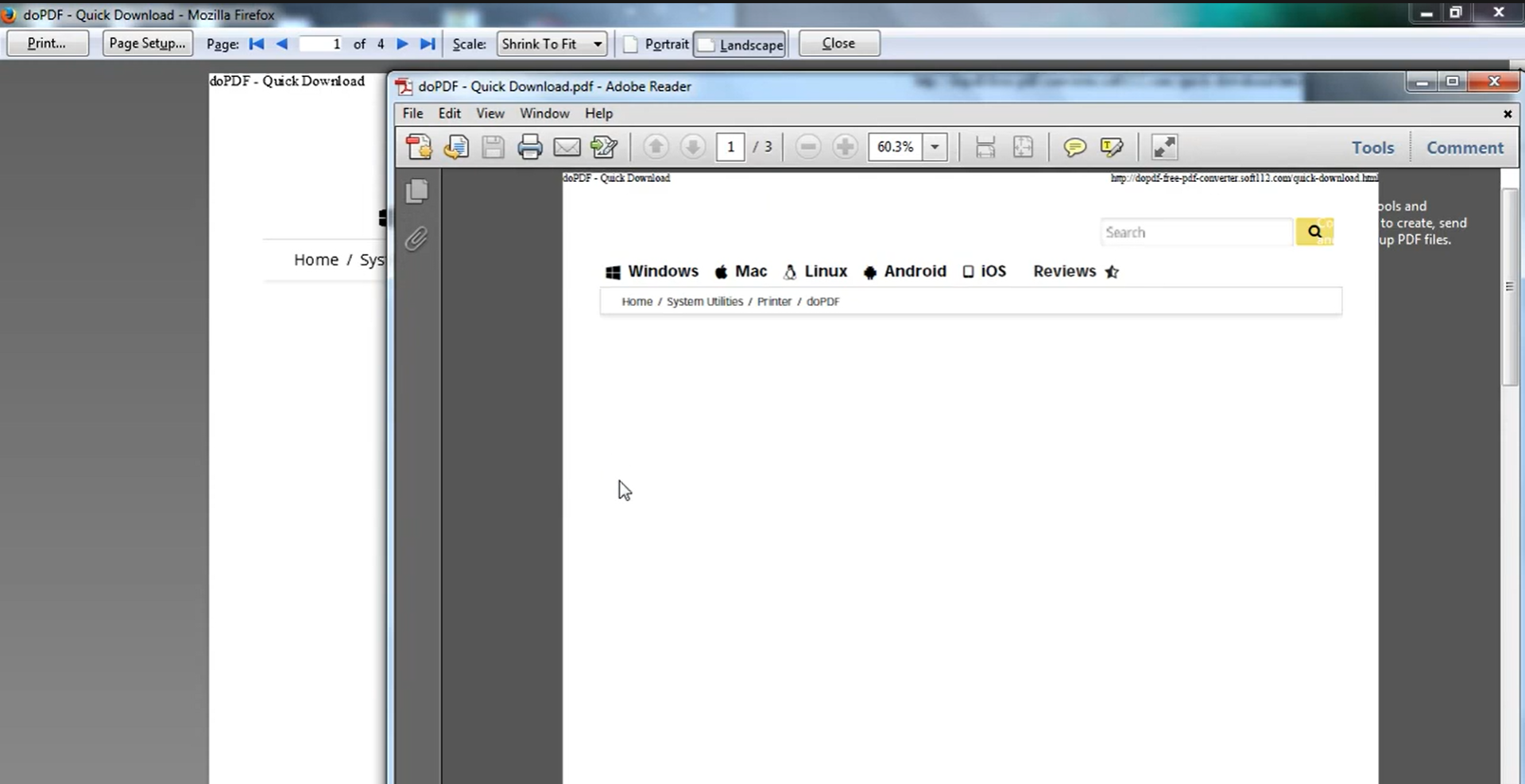Click the Windows item in the PDF page
The width and height of the screenshot is (1525, 784).
652,272
